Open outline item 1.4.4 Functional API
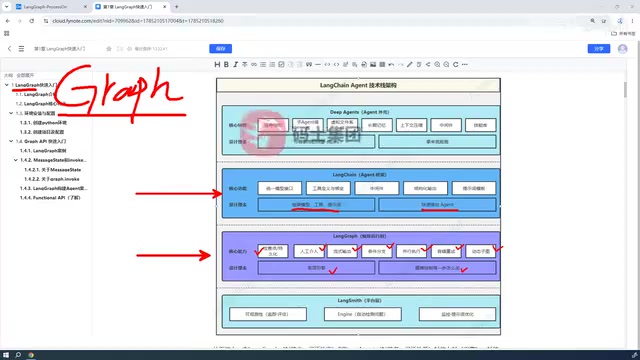This screenshot has height=360, width=640. click(x=50, y=198)
